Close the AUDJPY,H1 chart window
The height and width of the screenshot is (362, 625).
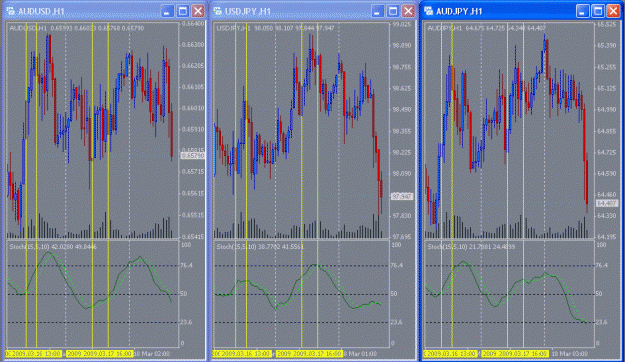coord(613,11)
